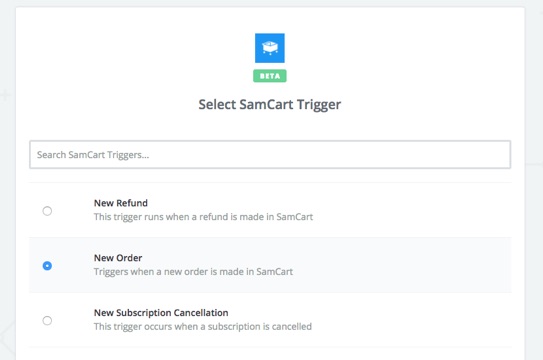Click the word "SamCart" in refund description
The width and height of the screenshot is (543, 360).
click(295, 217)
